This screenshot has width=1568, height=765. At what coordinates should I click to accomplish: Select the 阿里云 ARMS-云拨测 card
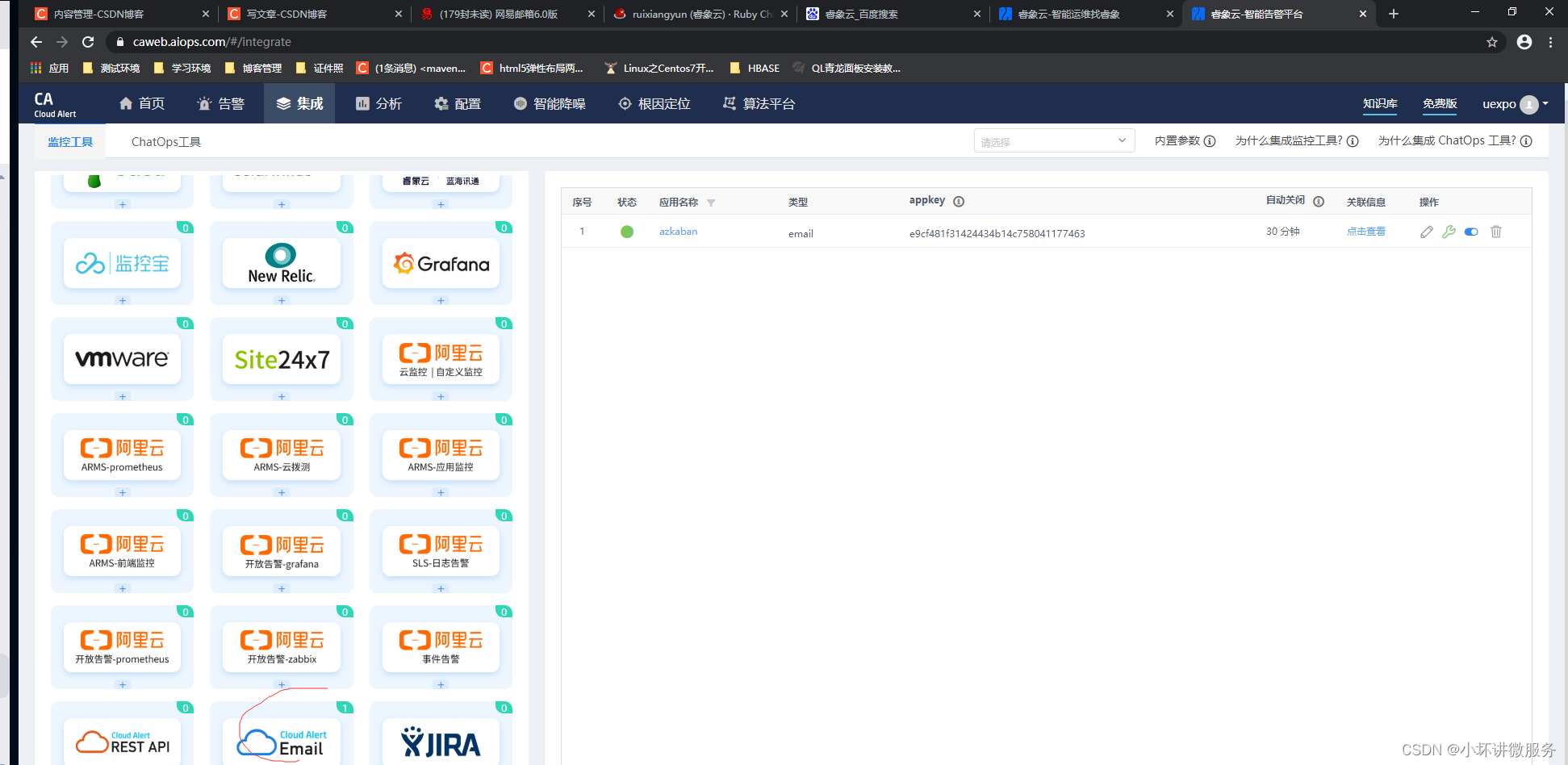[282, 455]
